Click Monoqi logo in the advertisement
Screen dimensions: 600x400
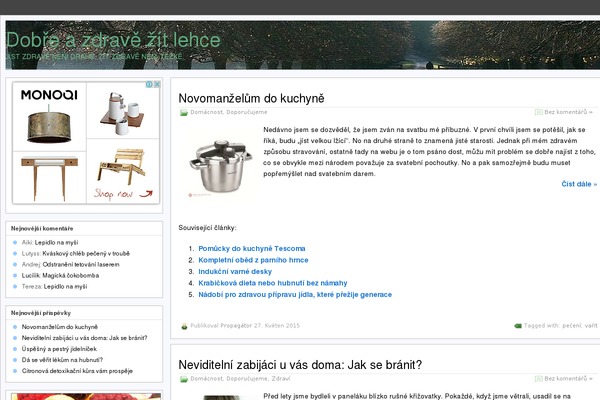49,95
